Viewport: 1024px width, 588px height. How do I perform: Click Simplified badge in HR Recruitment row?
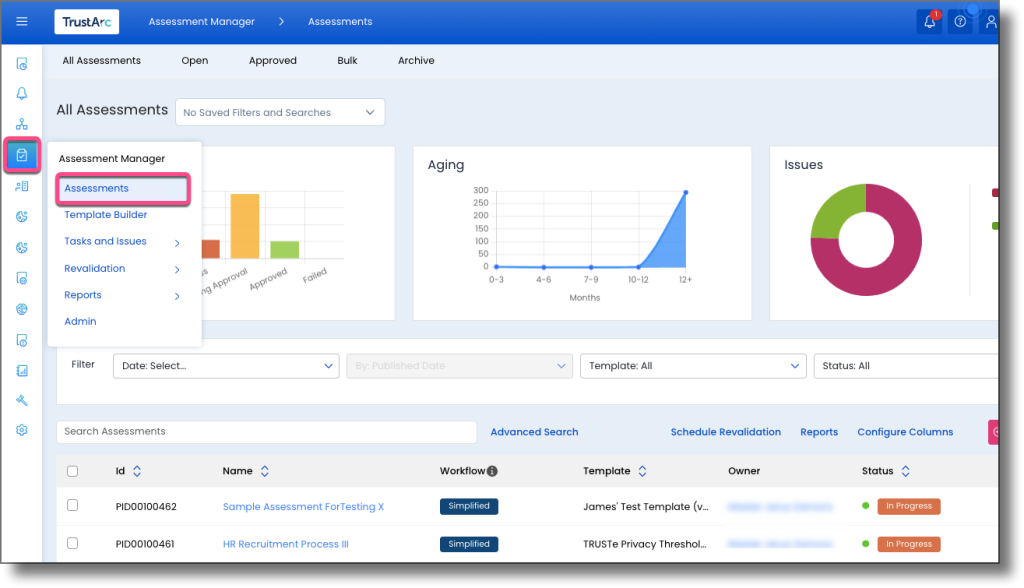pos(469,544)
